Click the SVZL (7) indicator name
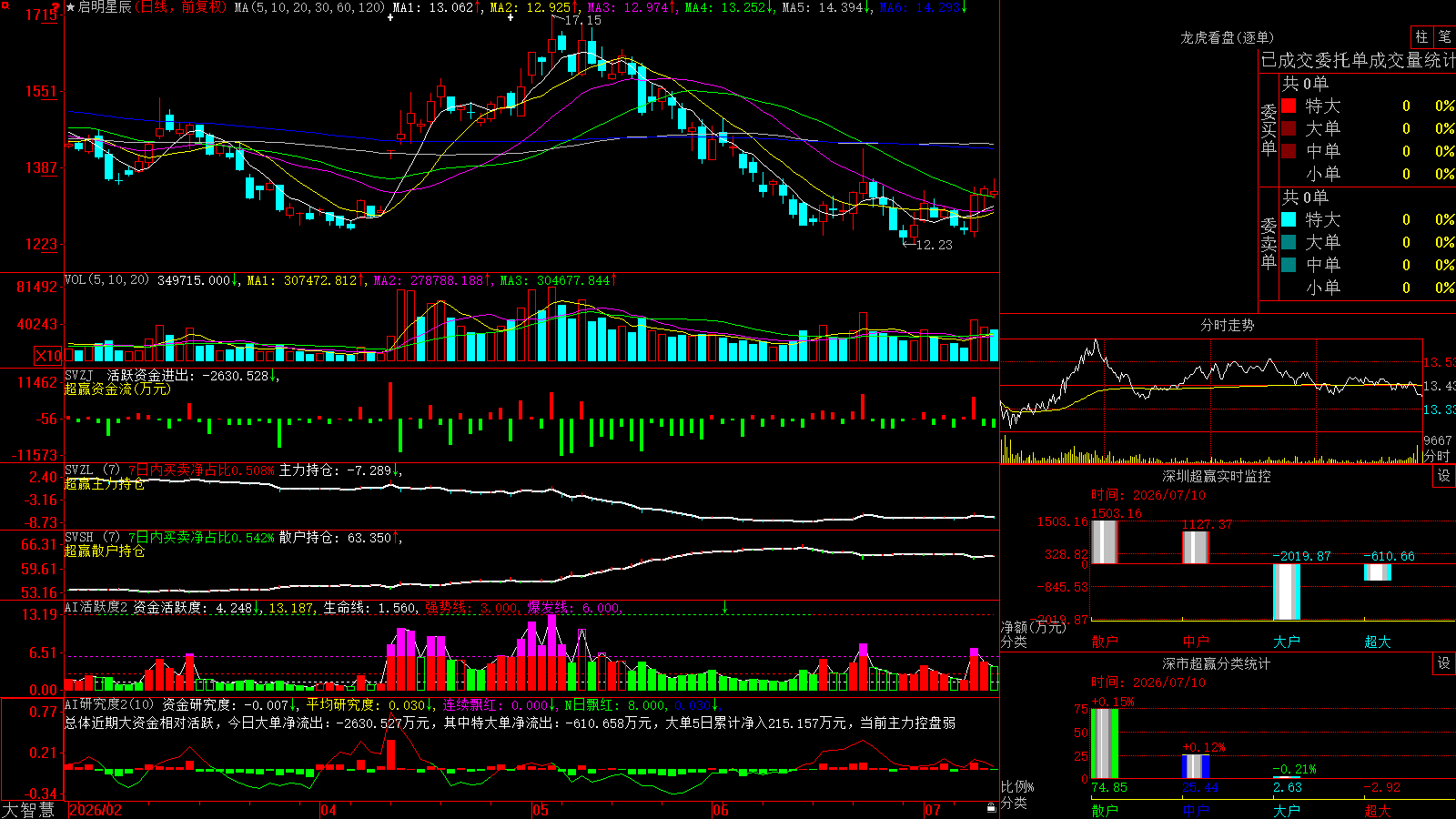1456x819 pixels. point(92,470)
